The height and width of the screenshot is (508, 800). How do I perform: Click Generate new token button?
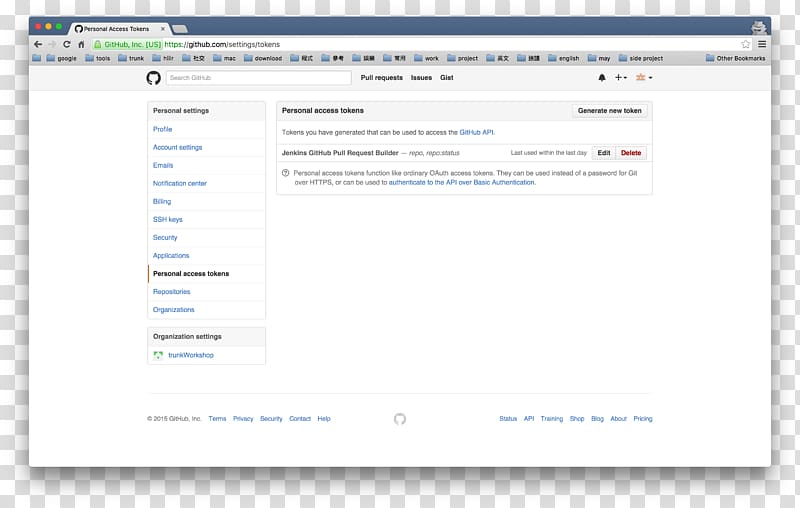(610, 111)
